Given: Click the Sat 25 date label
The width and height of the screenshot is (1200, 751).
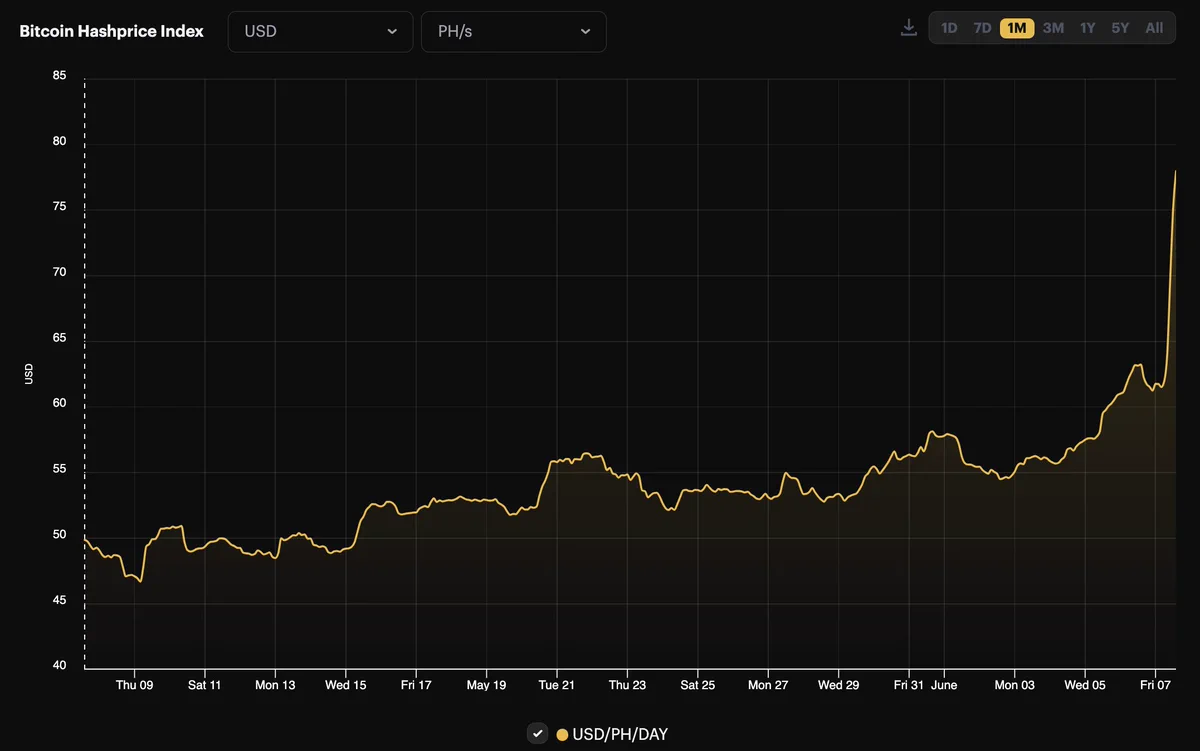Looking at the screenshot, I should pyautogui.click(x=697, y=685).
